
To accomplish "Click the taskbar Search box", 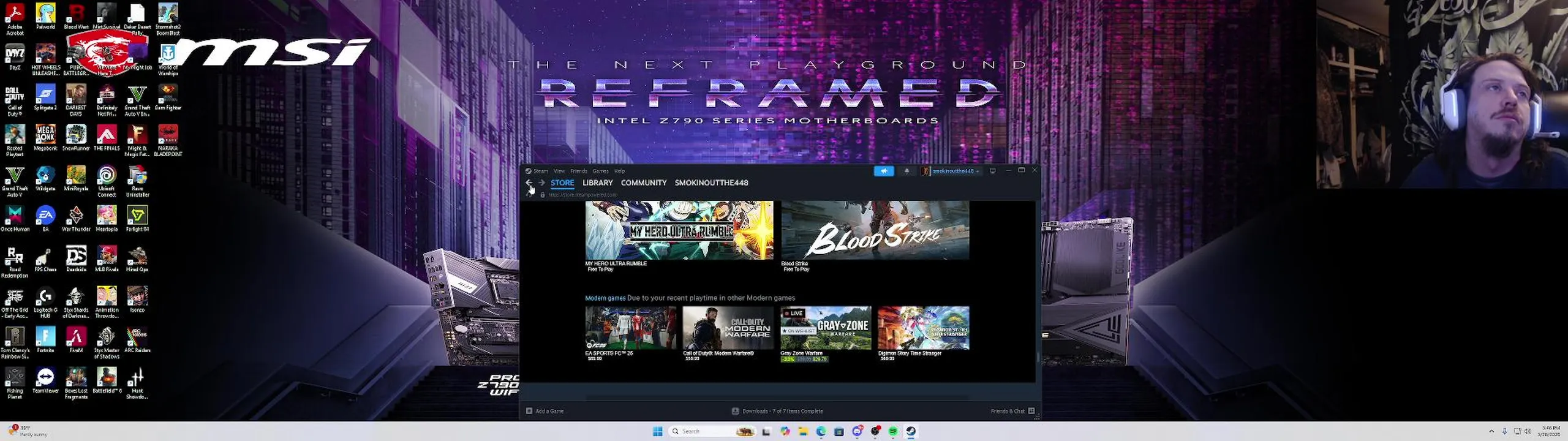I will [x=712, y=431].
